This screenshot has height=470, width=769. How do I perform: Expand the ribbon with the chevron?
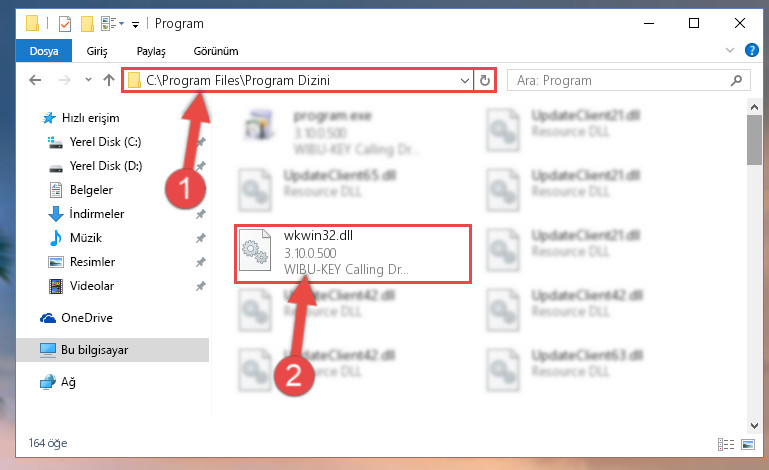point(730,50)
